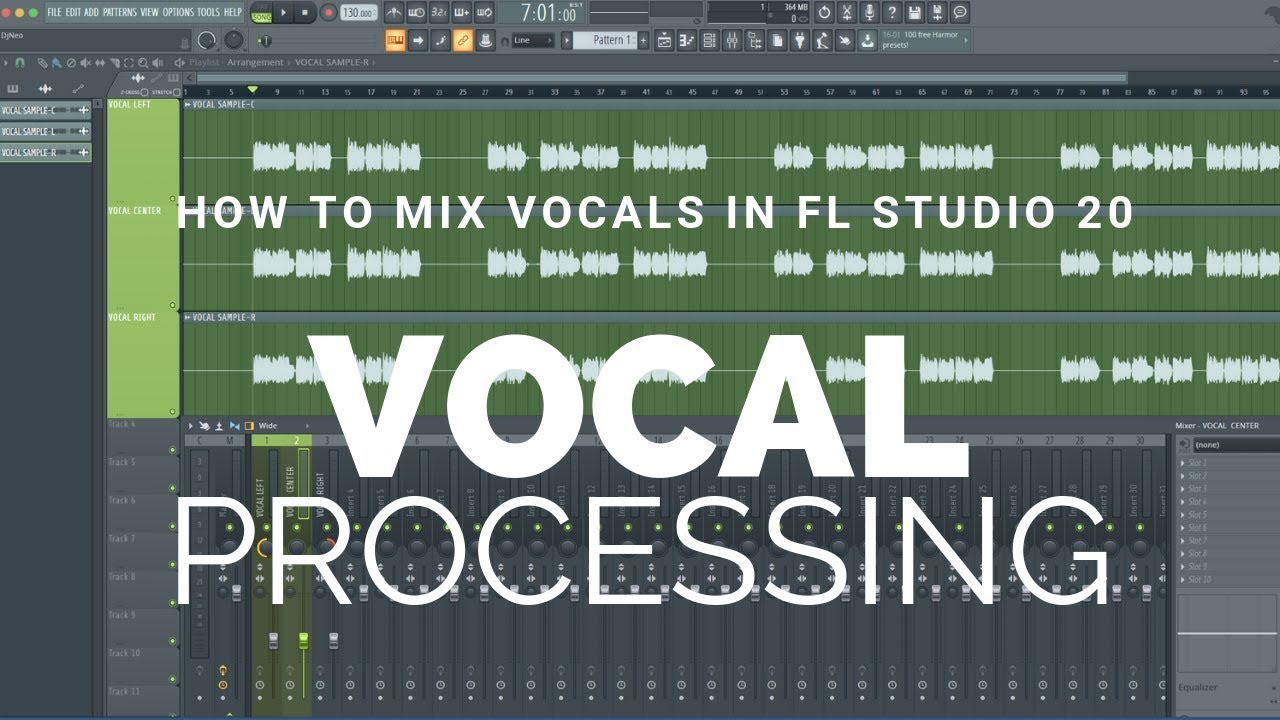Open the help question mark icon
This screenshot has height=720, width=1280.
click(x=893, y=13)
